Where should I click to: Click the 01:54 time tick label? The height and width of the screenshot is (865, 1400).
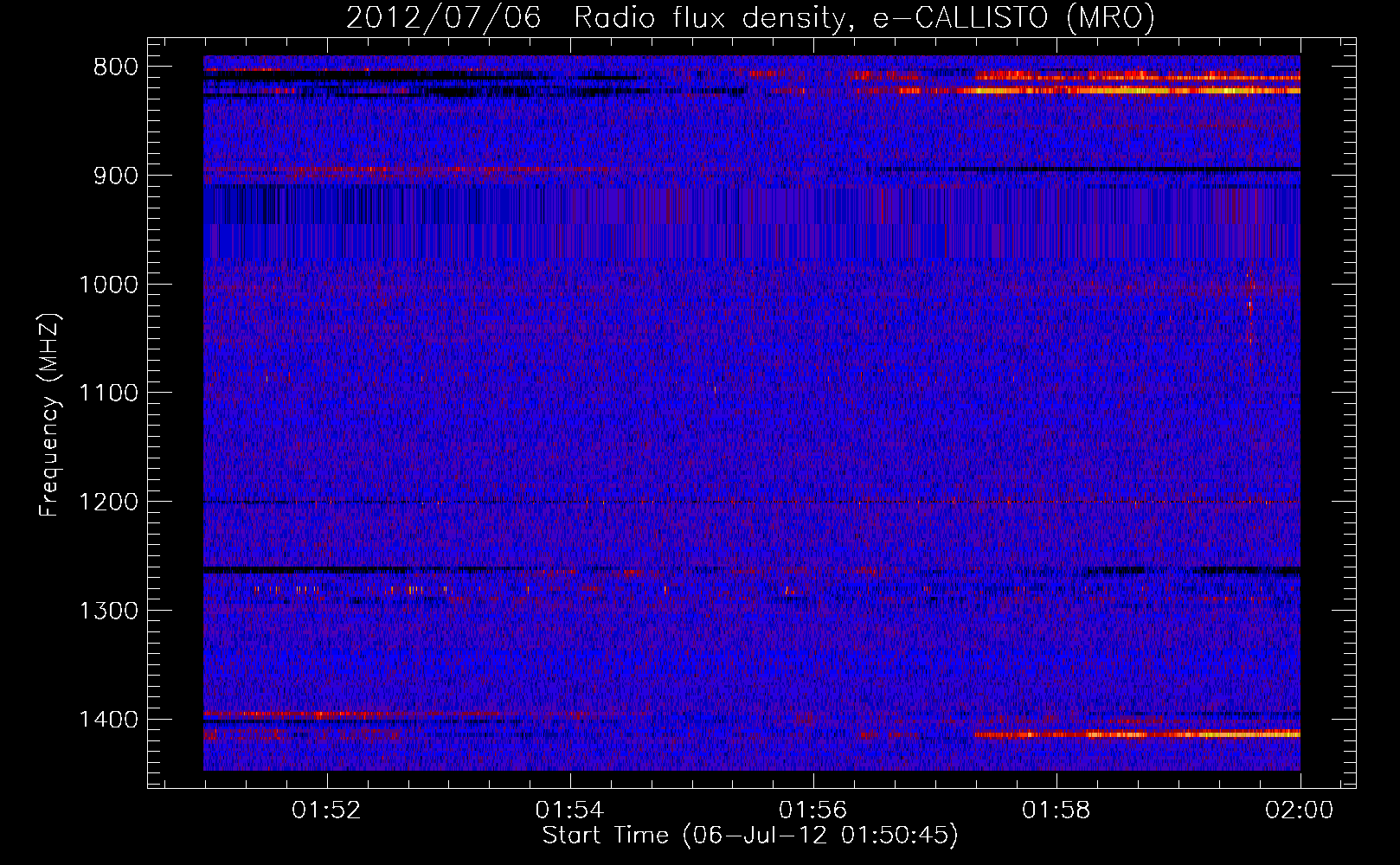tap(569, 811)
